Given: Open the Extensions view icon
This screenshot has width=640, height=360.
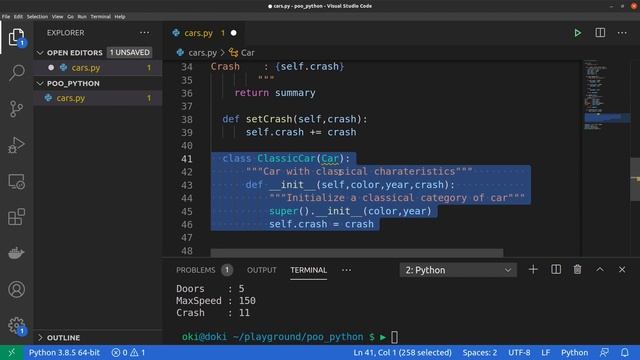Looking at the screenshot, I should (16, 217).
